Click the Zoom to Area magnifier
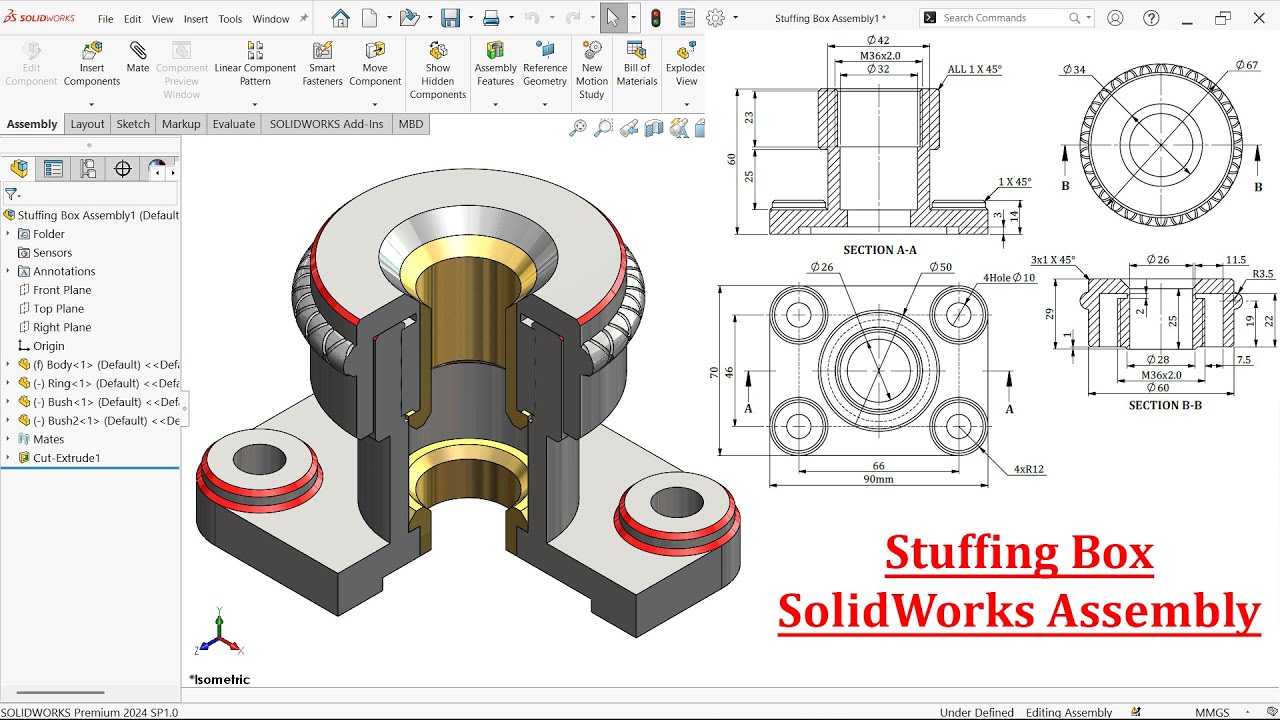Screen dimensions: 1280x720 [x=603, y=127]
